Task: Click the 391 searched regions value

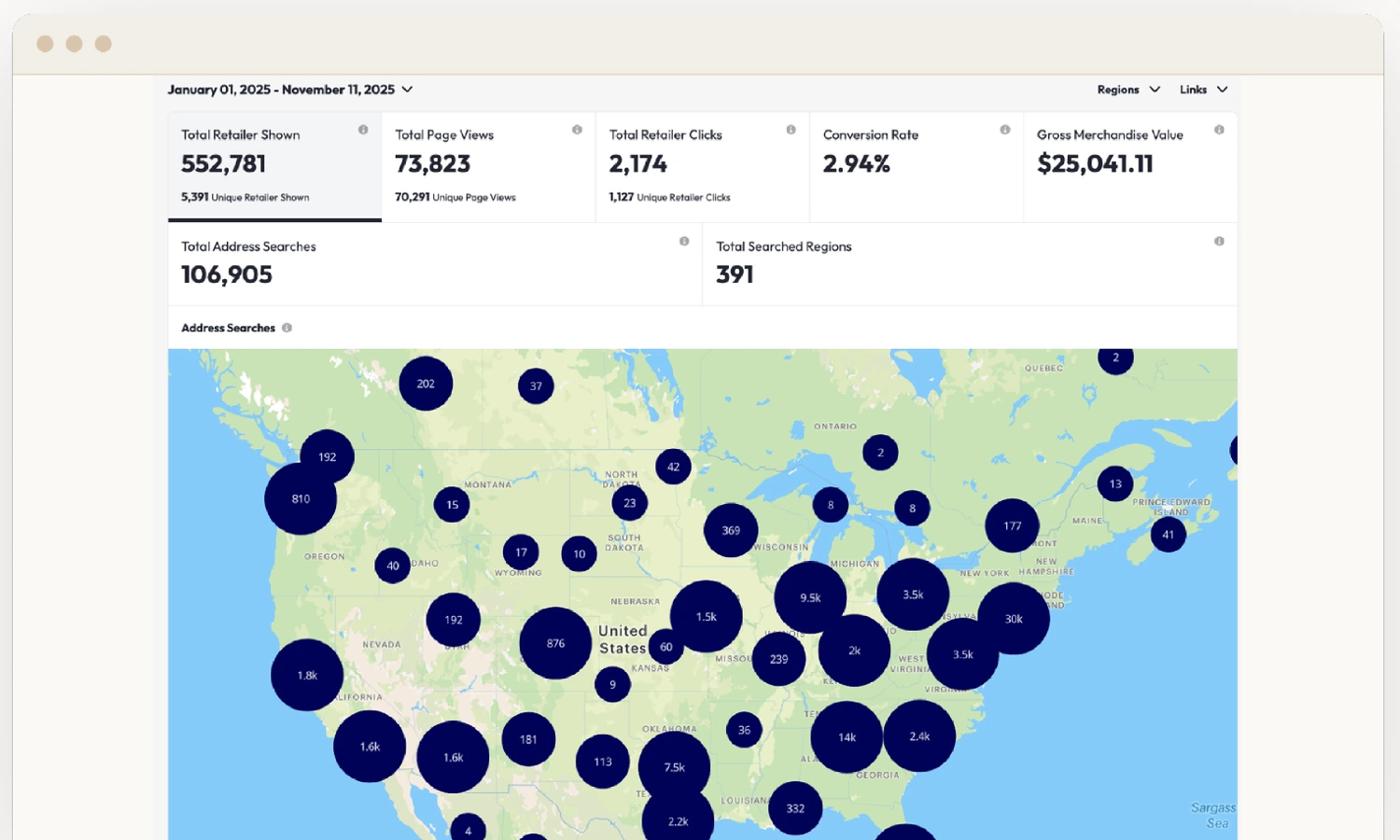Action: click(x=735, y=274)
